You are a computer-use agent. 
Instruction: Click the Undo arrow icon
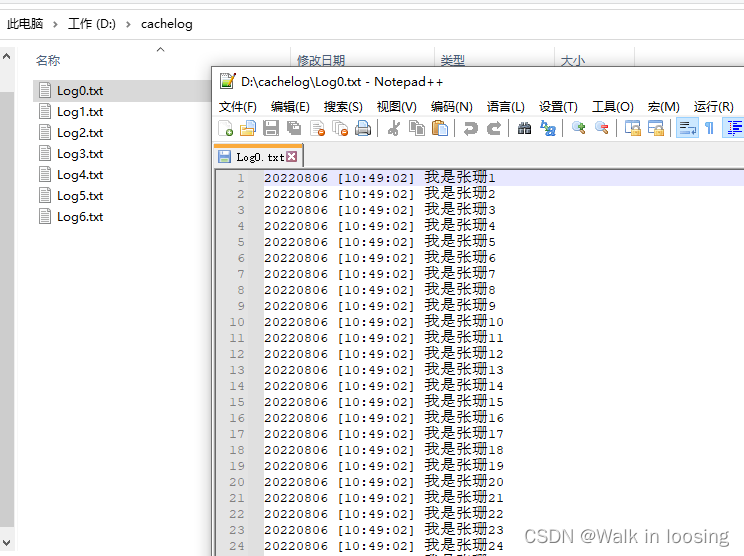(470, 128)
